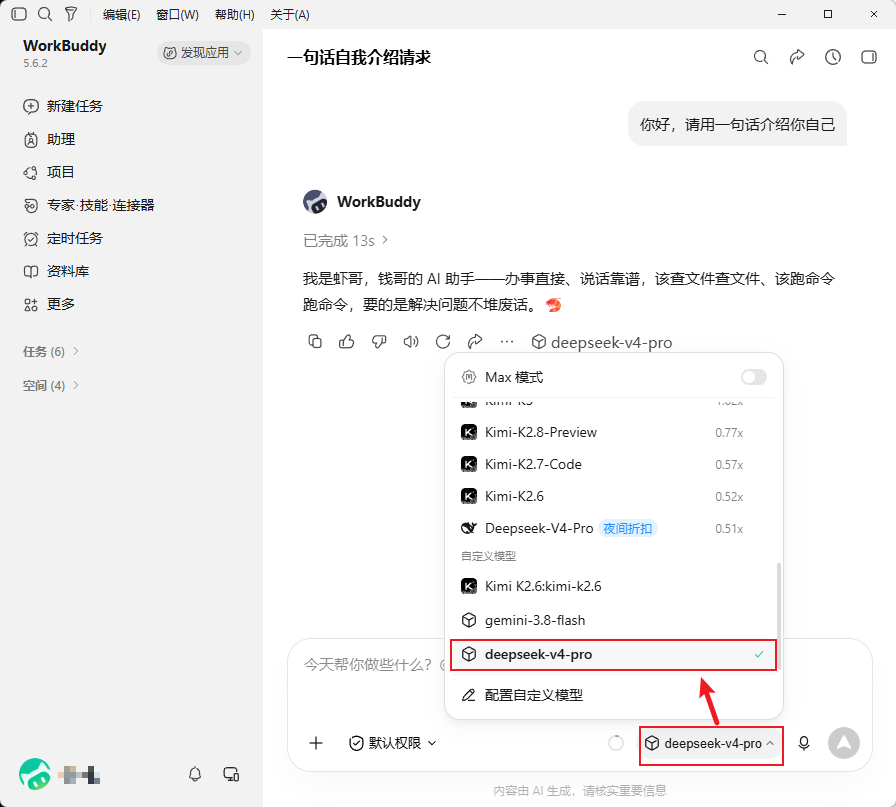Screen dimensions: 896x807
Task: Select the gemini-3.8-flash custom model
Action: (613, 620)
